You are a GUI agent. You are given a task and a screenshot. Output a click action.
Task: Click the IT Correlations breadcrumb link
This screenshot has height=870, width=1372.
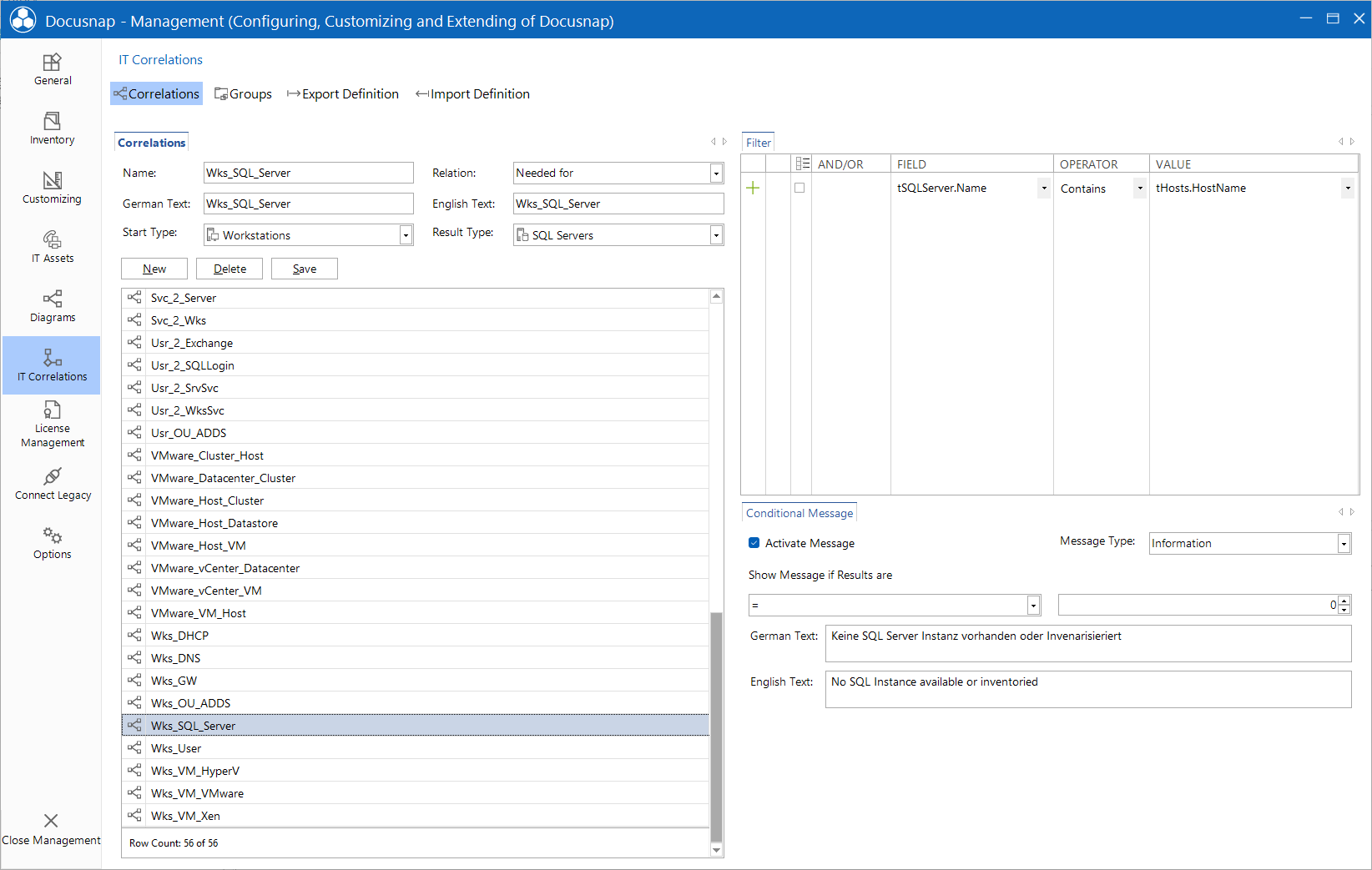coord(160,59)
